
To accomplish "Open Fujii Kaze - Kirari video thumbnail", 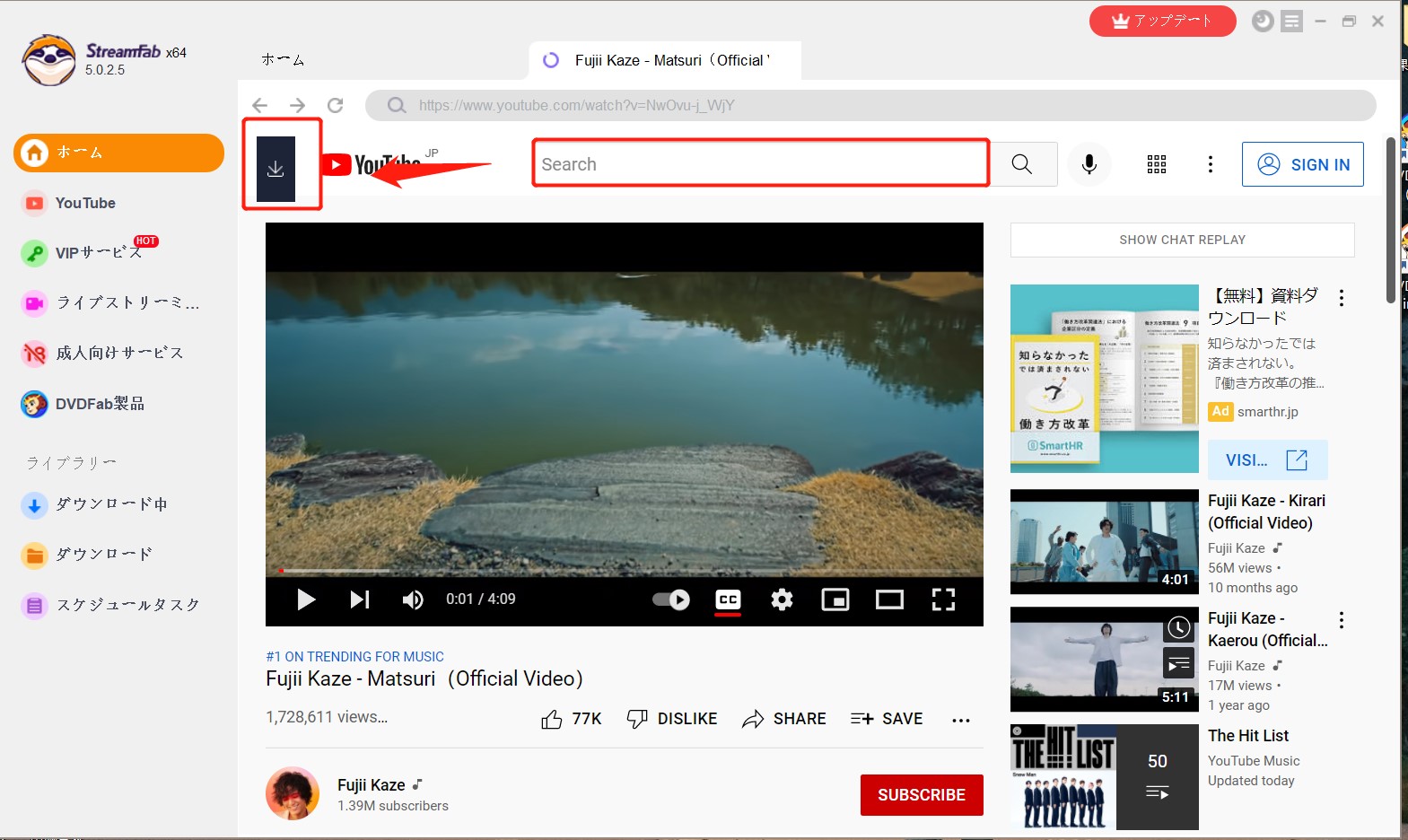I will 1105,541.
